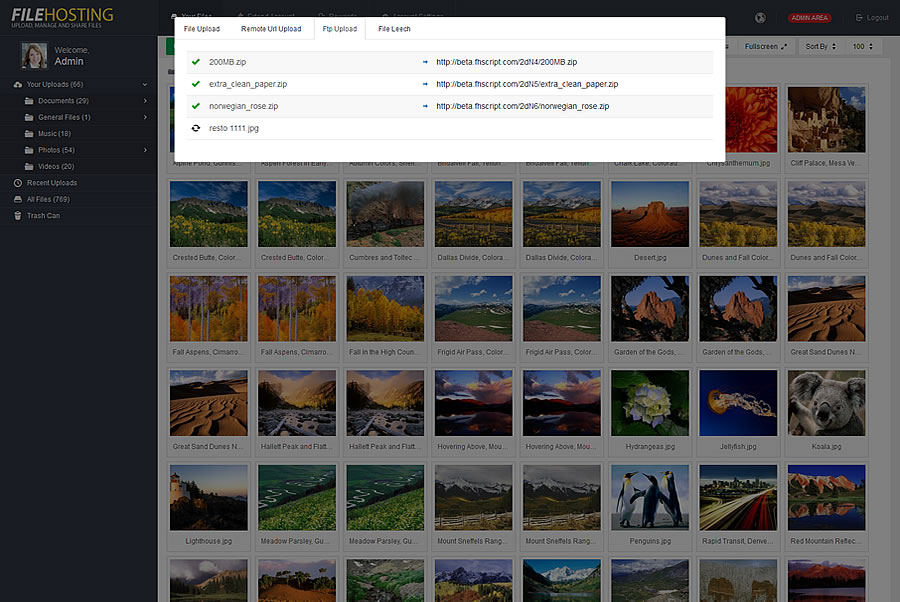The image size is (900, 602).
Task: Select the Ftp Upload tab
Action: click(x=340, y=29)
